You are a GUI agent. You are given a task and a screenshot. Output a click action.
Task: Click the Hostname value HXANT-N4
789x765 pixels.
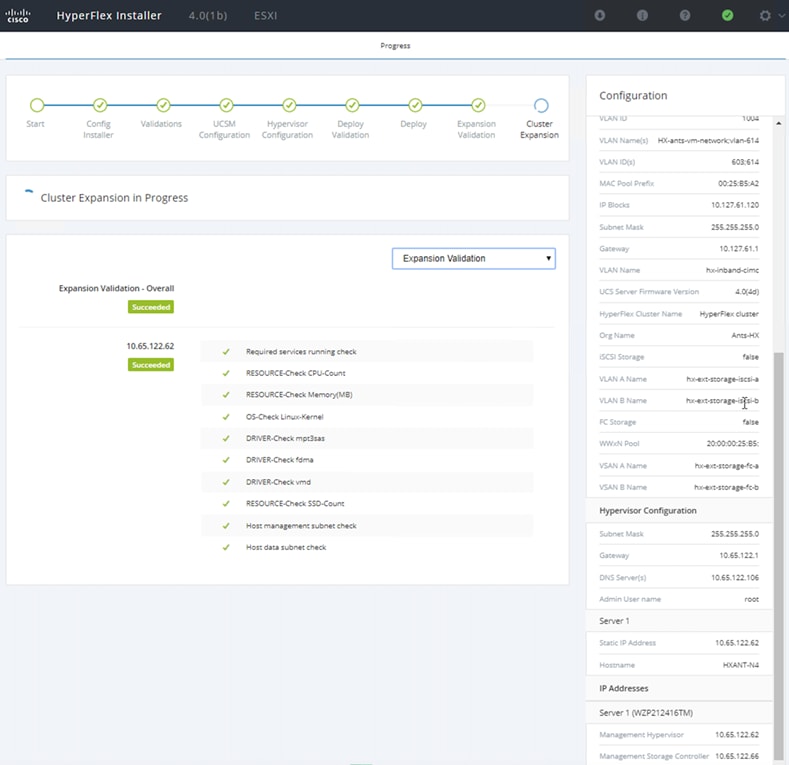coord(741,665)
